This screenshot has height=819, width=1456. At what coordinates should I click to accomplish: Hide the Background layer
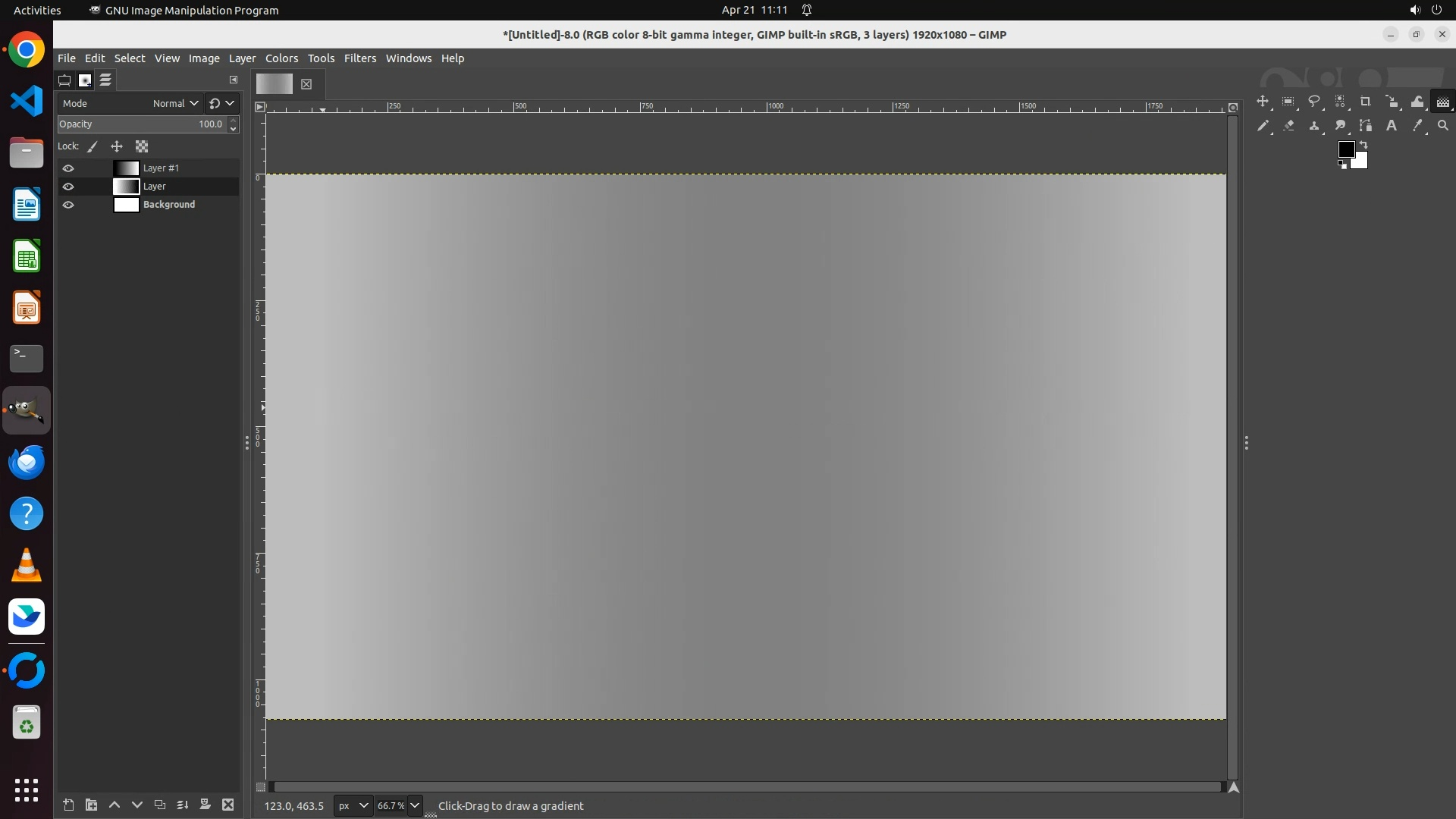(x=68, y=205)
